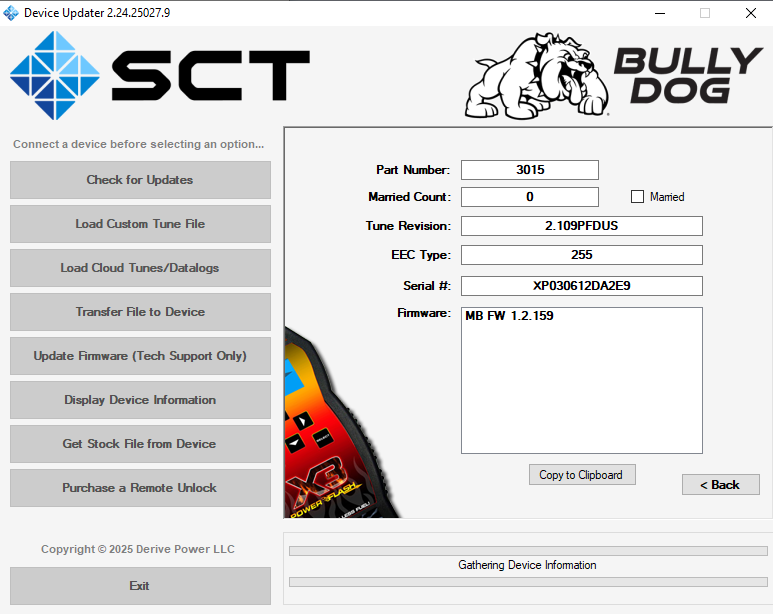773x614 pixels.
Task: Open Load Custom Tune File
Action: click(x=140, y=224)
